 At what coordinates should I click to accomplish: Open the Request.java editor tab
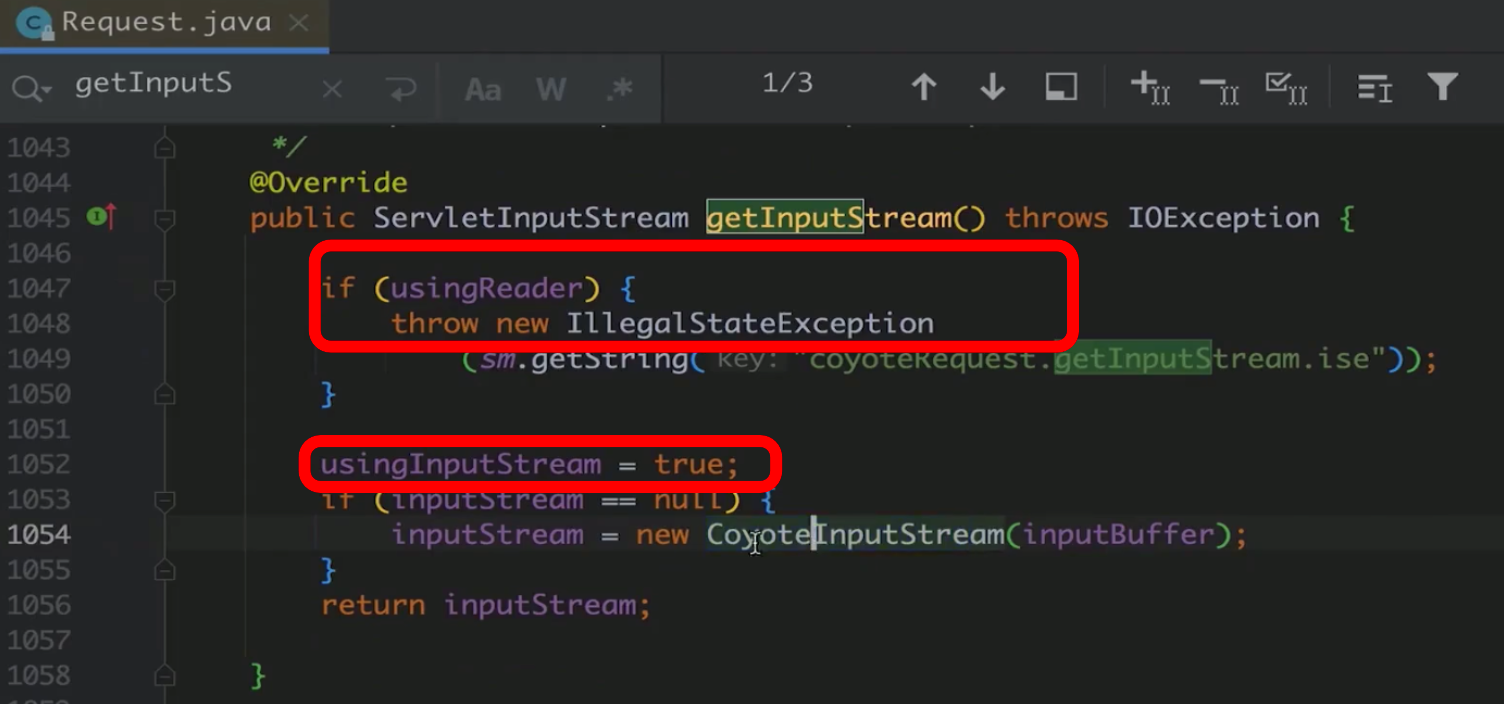(x=165, y=22)
